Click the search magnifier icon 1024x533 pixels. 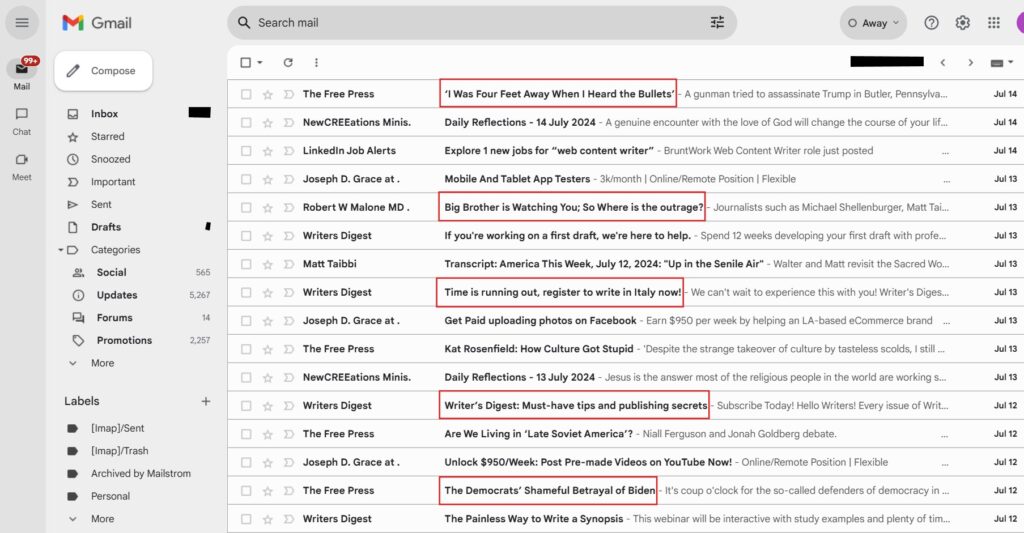click(244, 23)
